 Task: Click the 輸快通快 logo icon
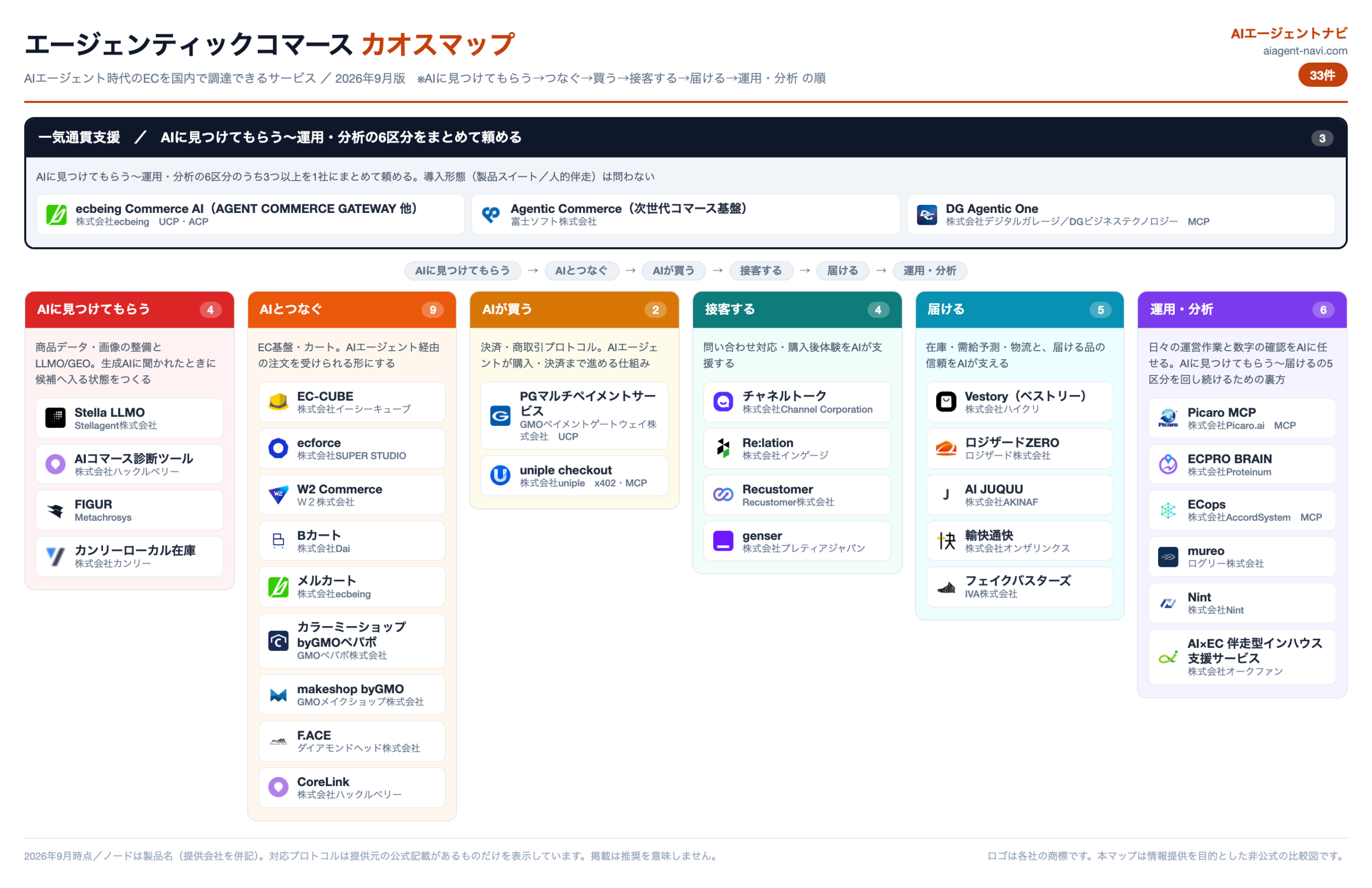pos(945,541)
